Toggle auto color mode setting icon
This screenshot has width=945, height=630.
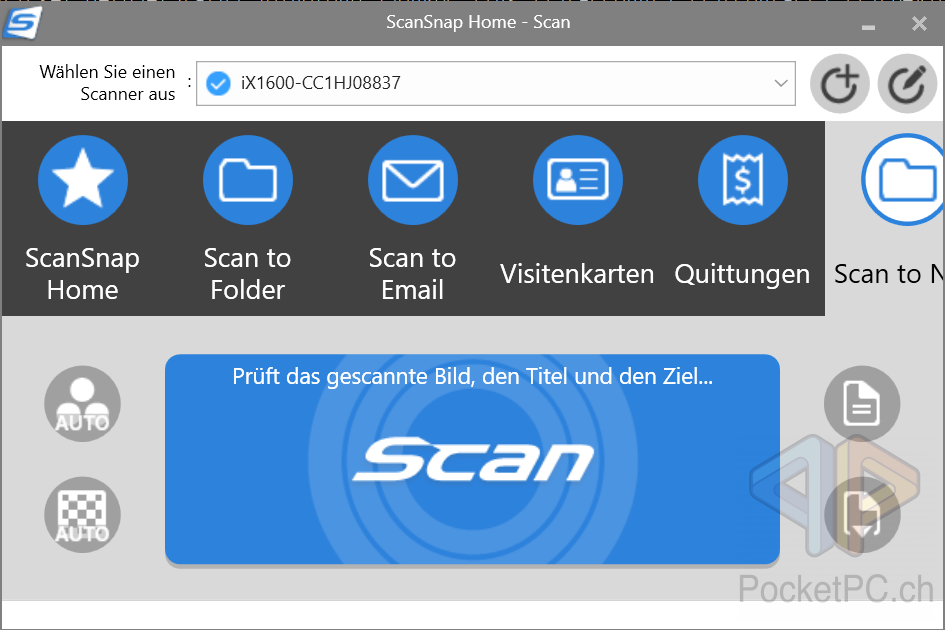click(83, 404)
